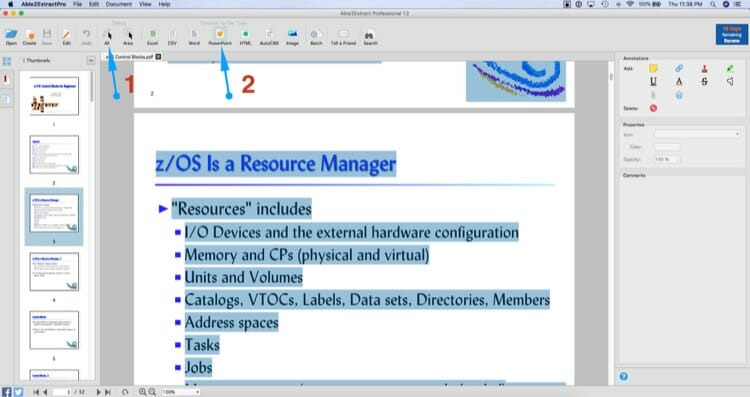Add a stamp annotation
The width and height of the screenshot is (750, 397).
[x=705, y=68]
